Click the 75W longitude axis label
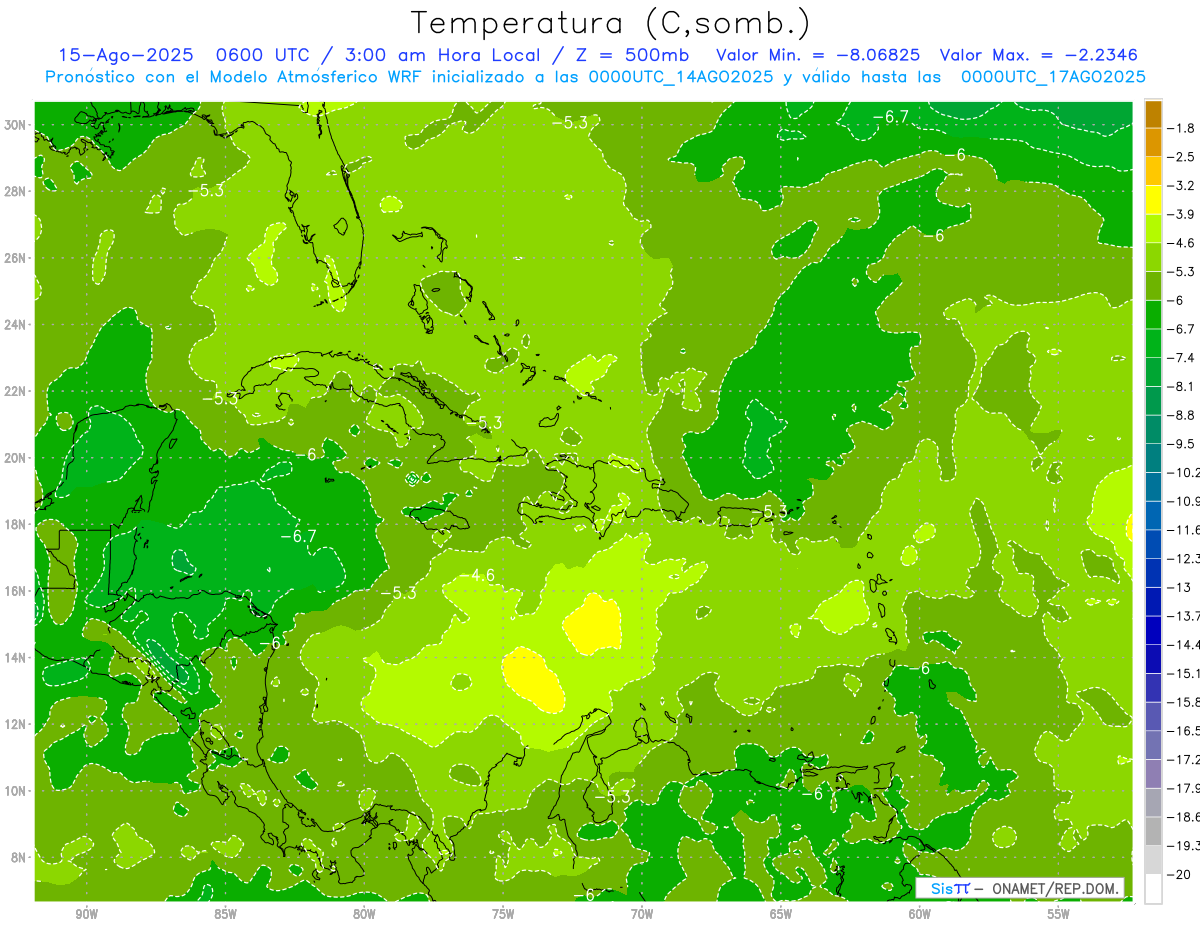The height and width of the screenshot is (927, 1200). pyautogui.click(x=503, y=914)
